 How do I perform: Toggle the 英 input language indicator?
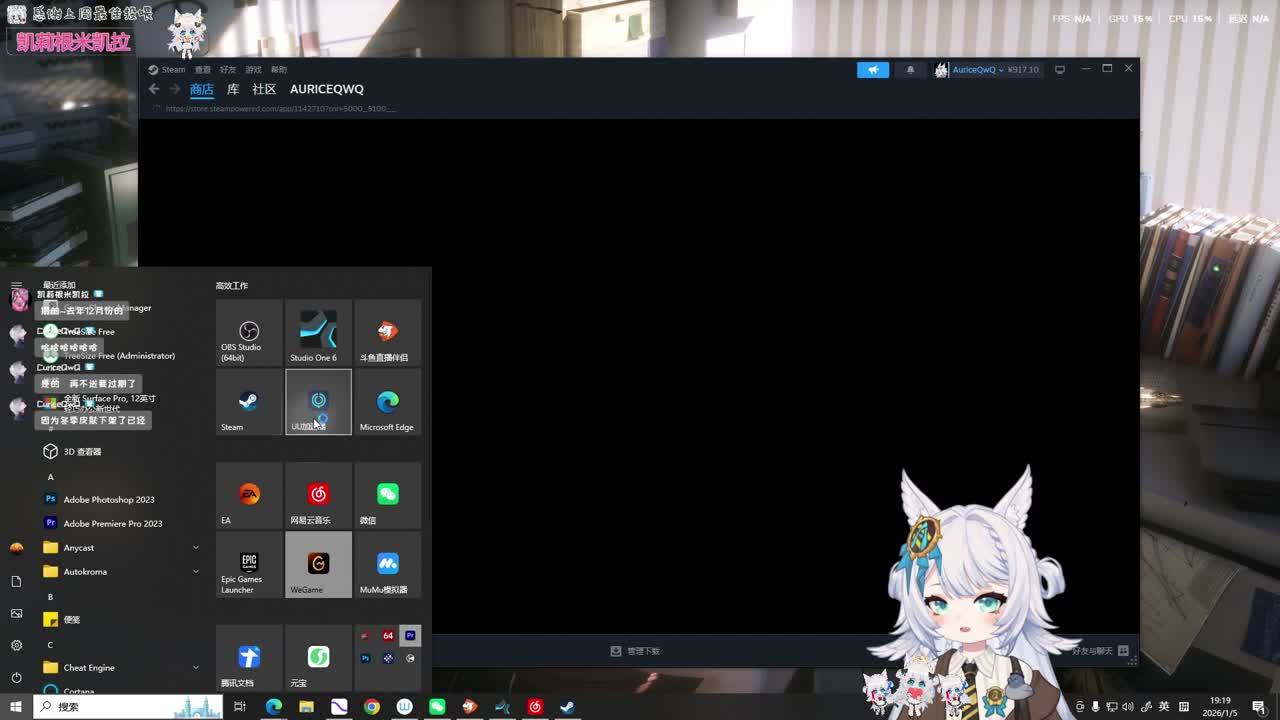1164,707
